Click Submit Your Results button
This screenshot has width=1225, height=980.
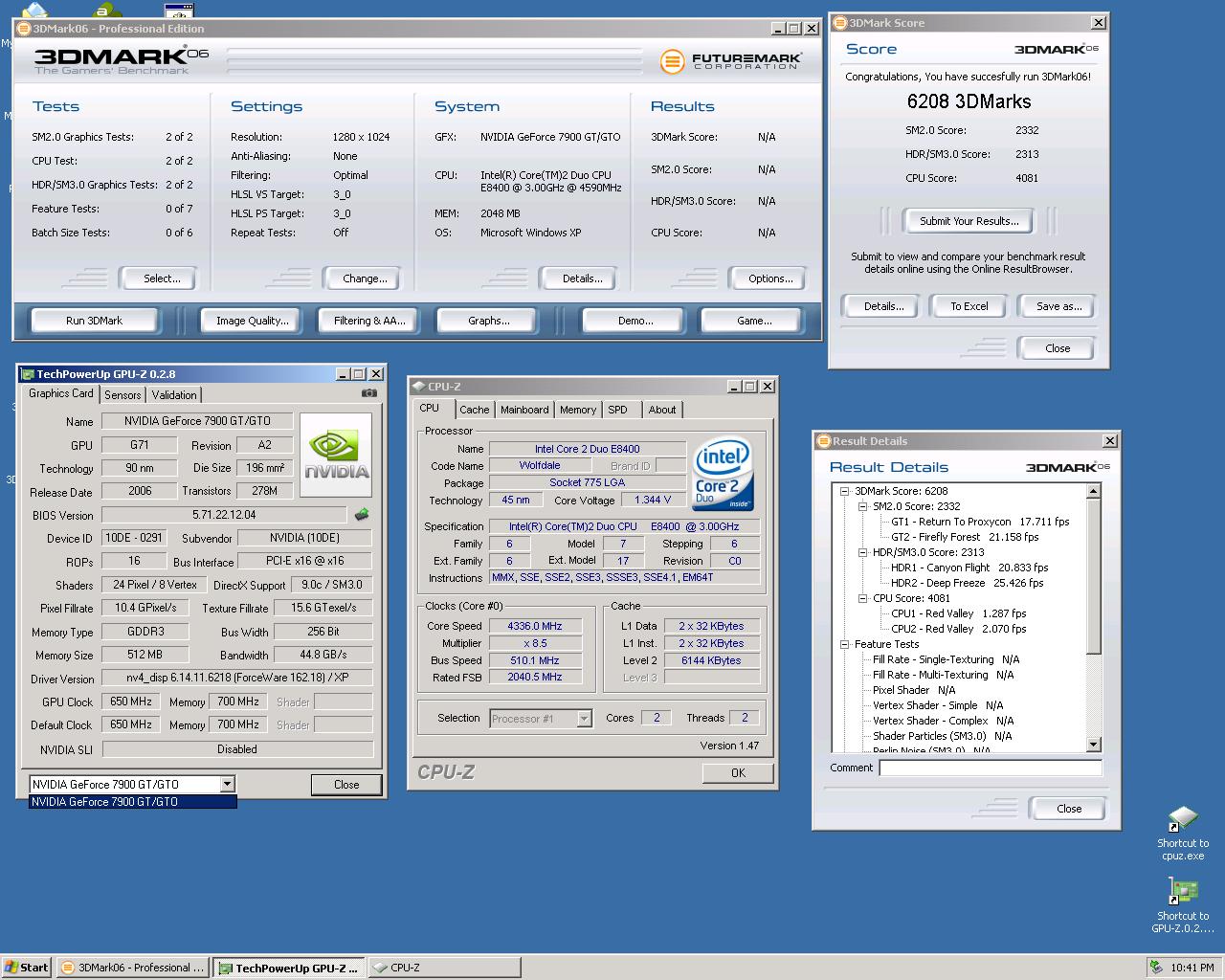coord(969,221)
